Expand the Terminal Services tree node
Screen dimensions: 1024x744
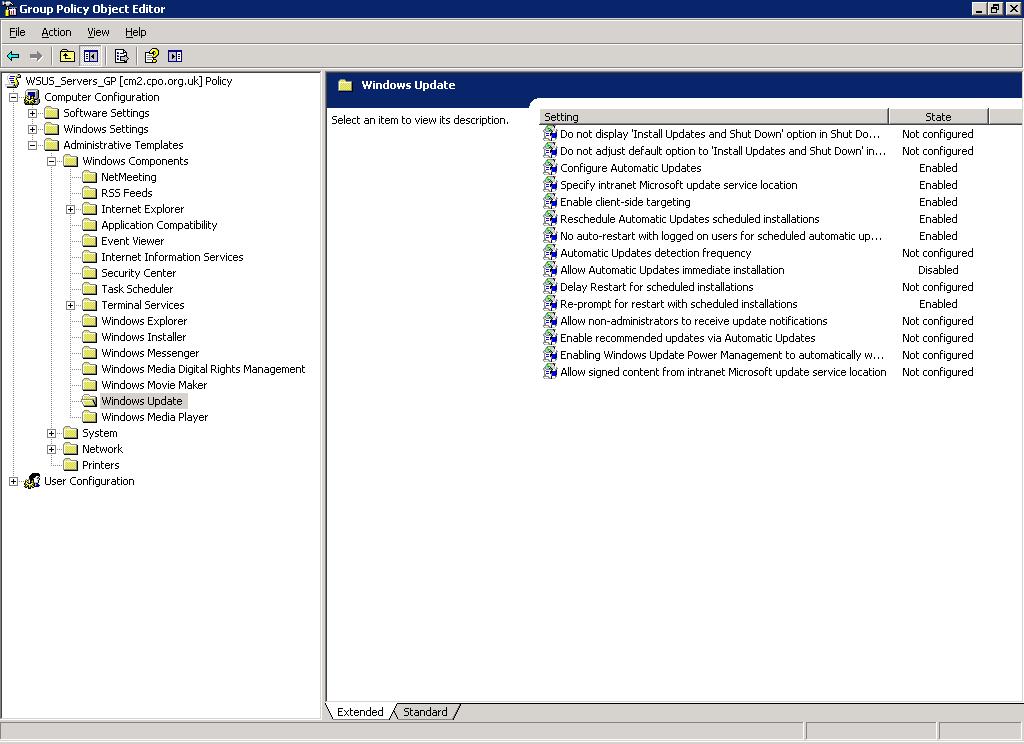tap(71, 305)
